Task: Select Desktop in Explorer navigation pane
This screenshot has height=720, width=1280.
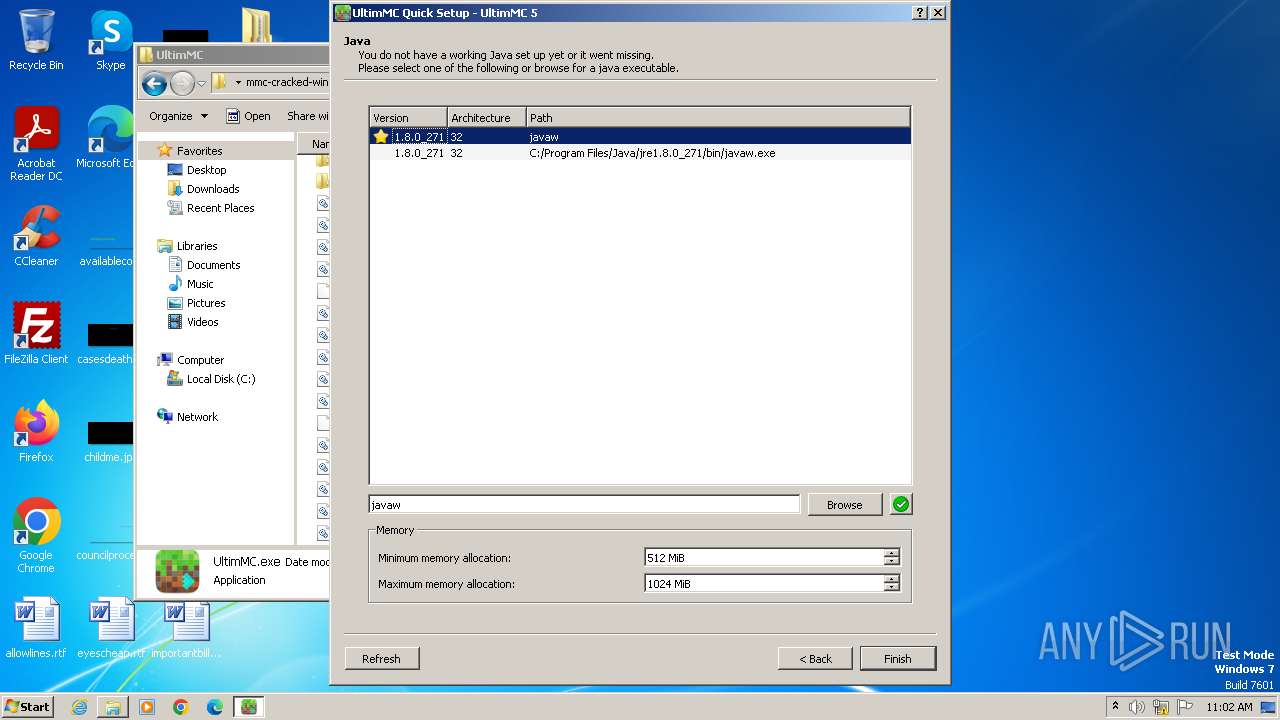Action: pyautogui.click(x=206, y=170)
